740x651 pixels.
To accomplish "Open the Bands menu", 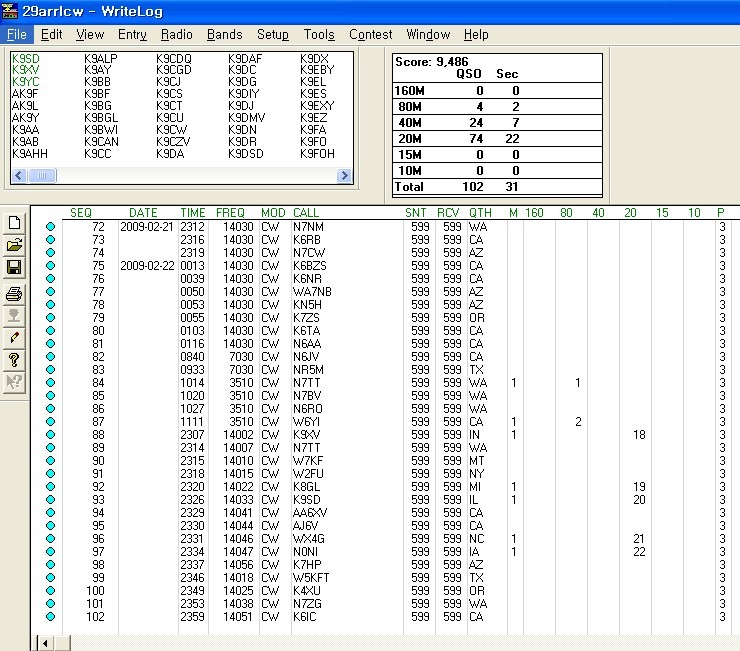I will pos(225,34).
